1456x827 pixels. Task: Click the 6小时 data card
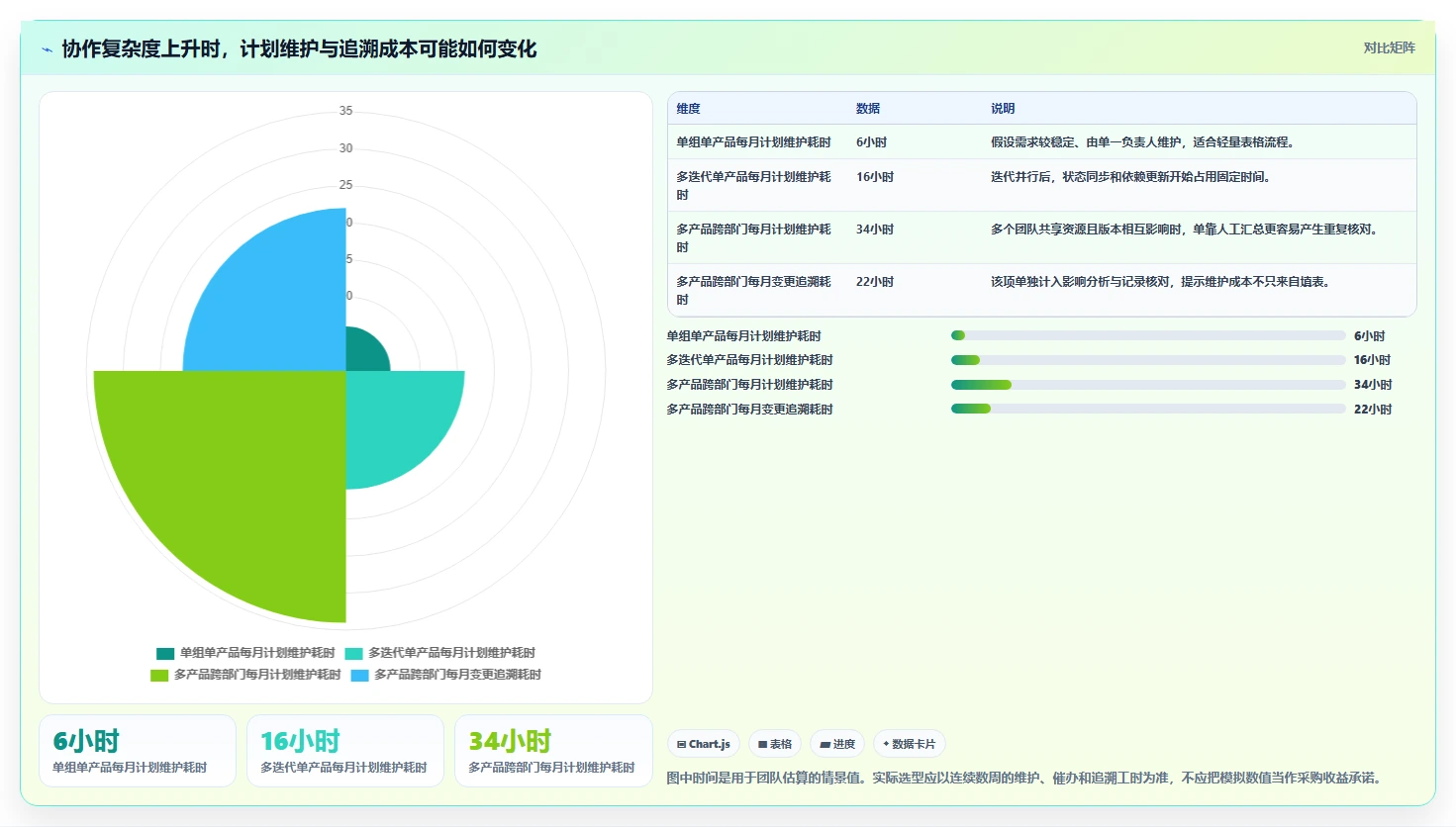coord(138,751)
